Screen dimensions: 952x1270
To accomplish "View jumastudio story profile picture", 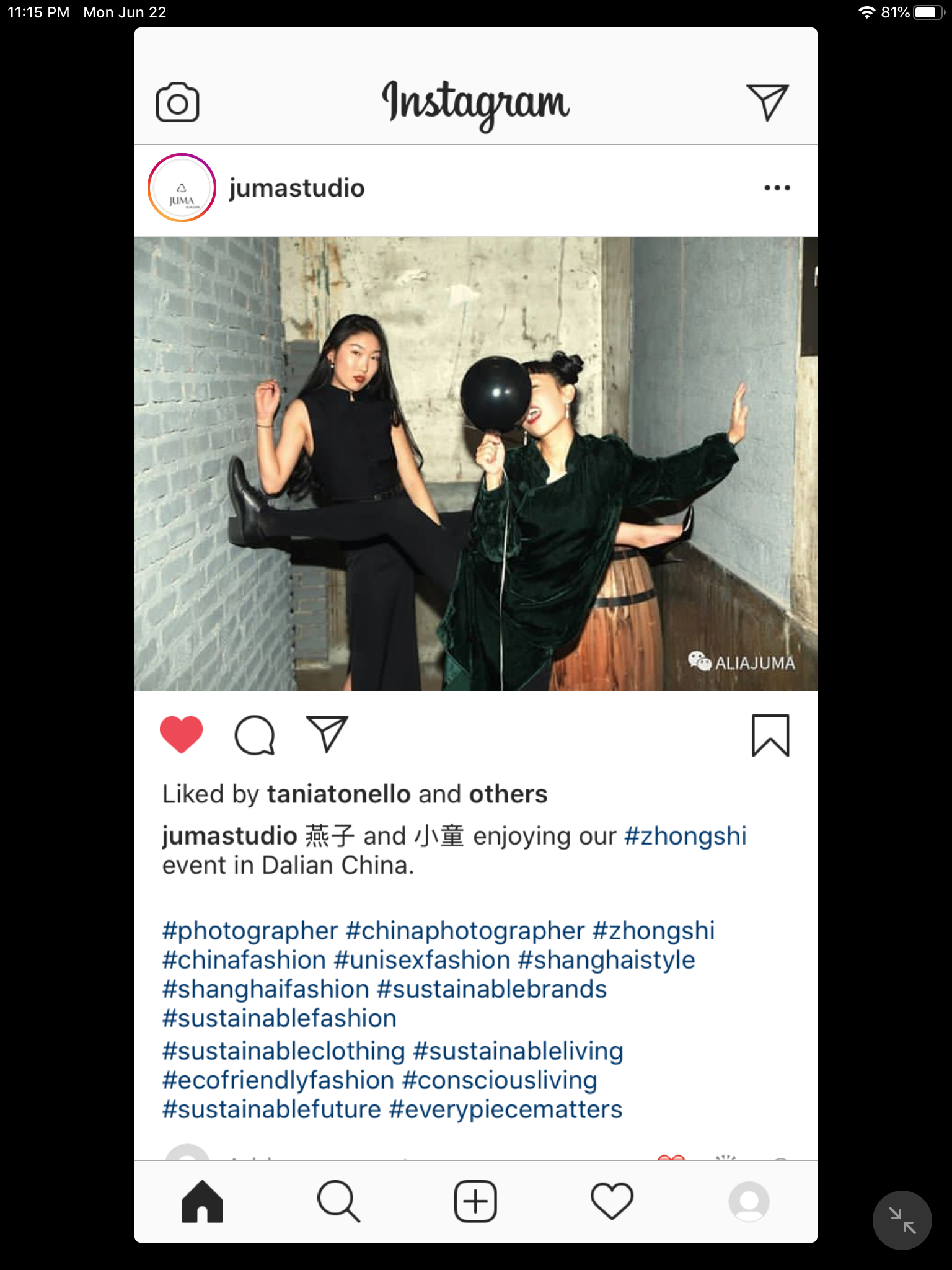I will 182,188.
